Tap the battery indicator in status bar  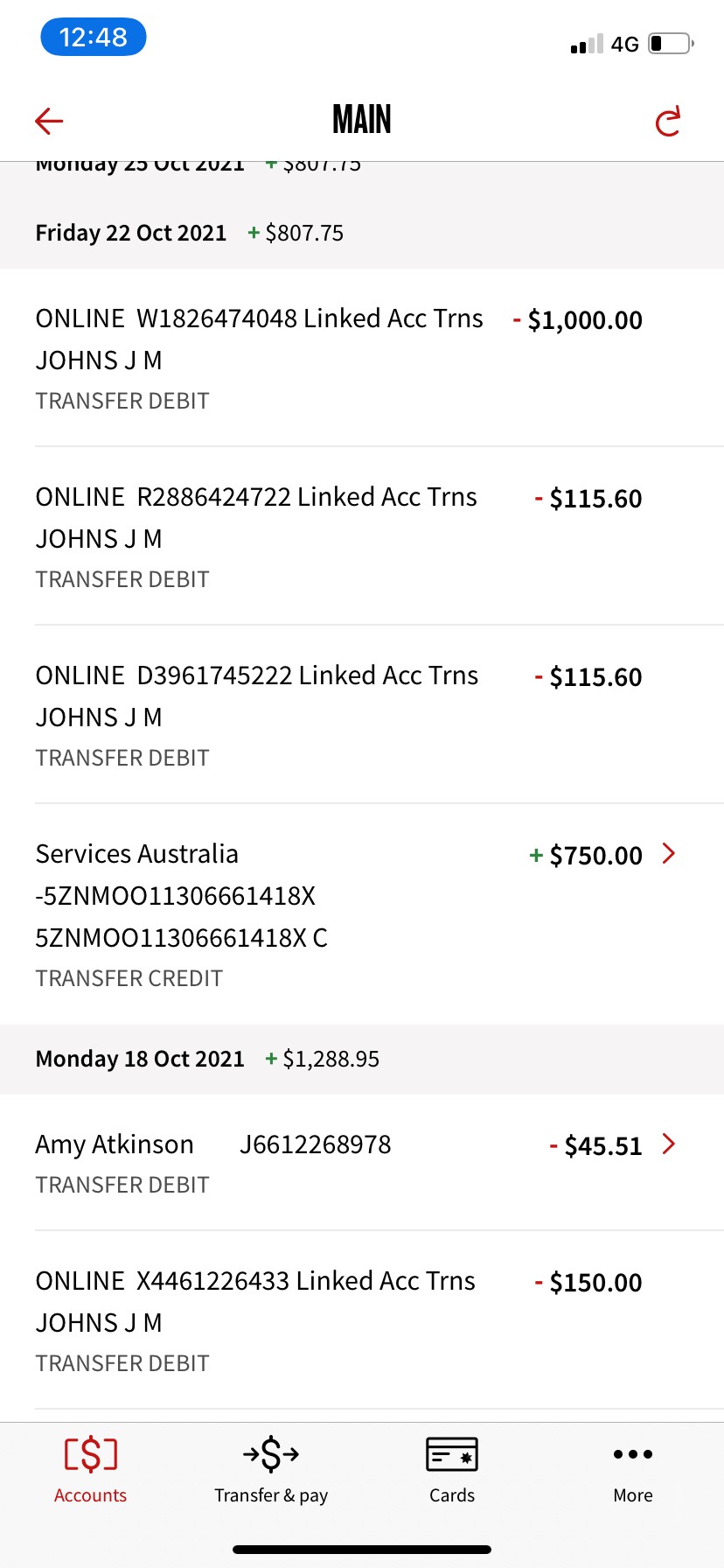671,44
